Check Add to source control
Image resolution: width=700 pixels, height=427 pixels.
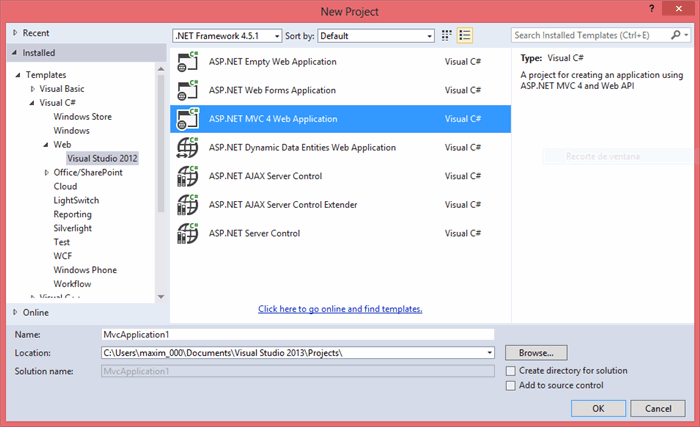tap(511, 386)
